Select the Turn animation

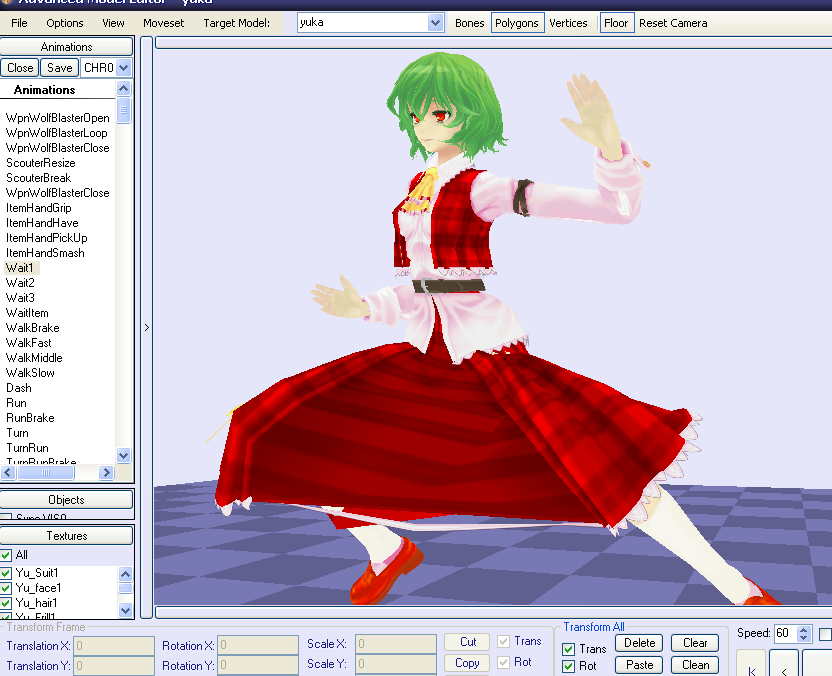click(x=18, y=433)
